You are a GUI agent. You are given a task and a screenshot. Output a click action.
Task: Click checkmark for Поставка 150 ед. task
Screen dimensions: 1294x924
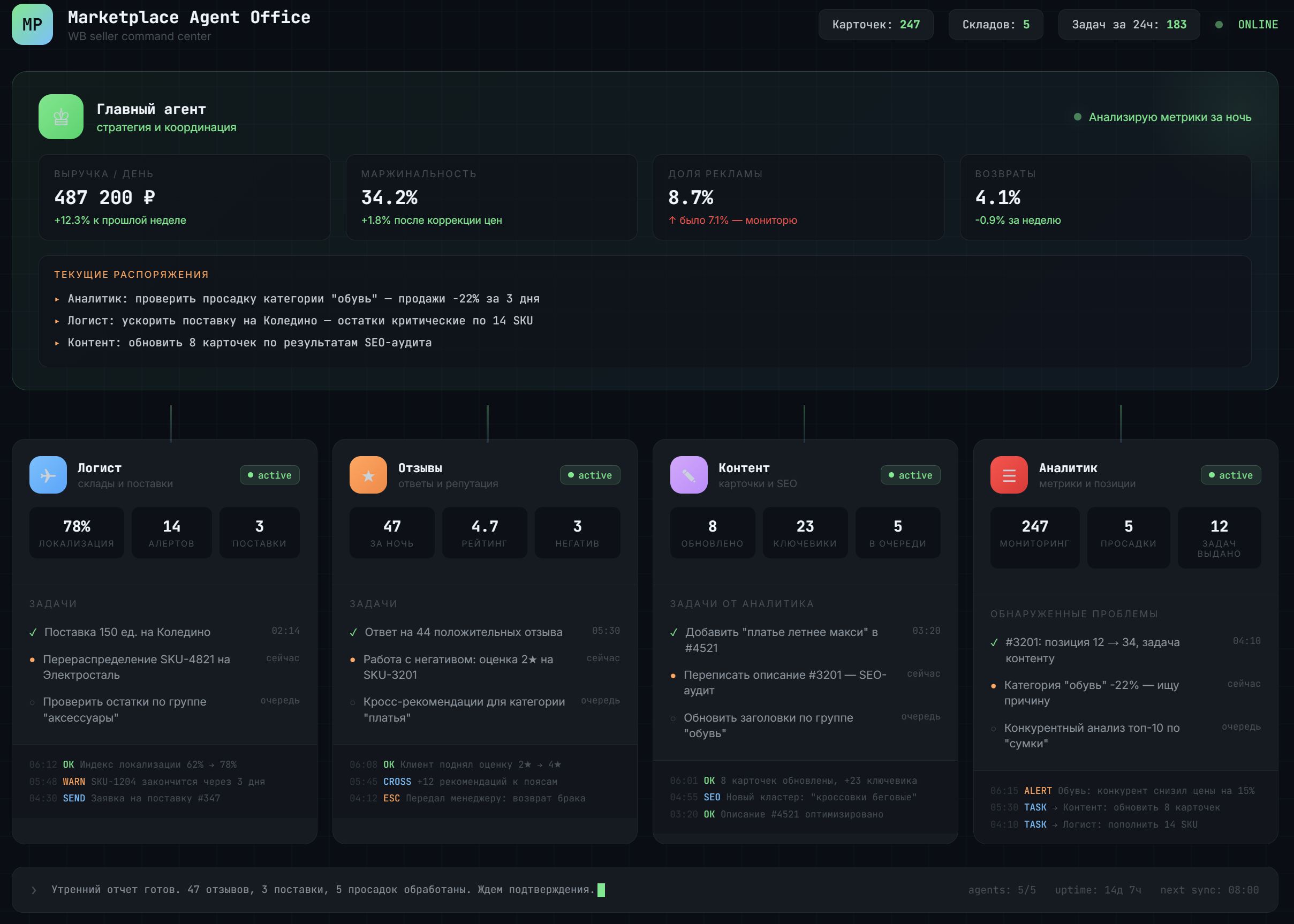tap(33, 632)
